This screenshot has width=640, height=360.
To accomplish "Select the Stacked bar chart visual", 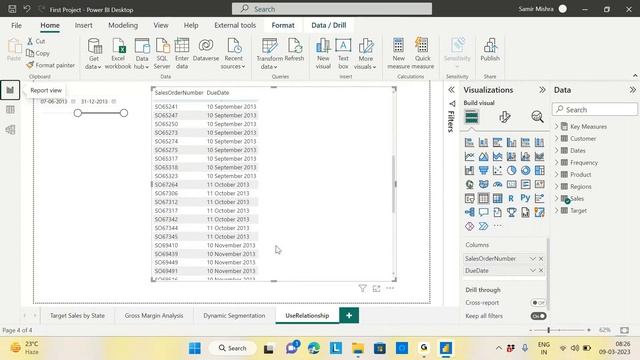I will point(469,142).
